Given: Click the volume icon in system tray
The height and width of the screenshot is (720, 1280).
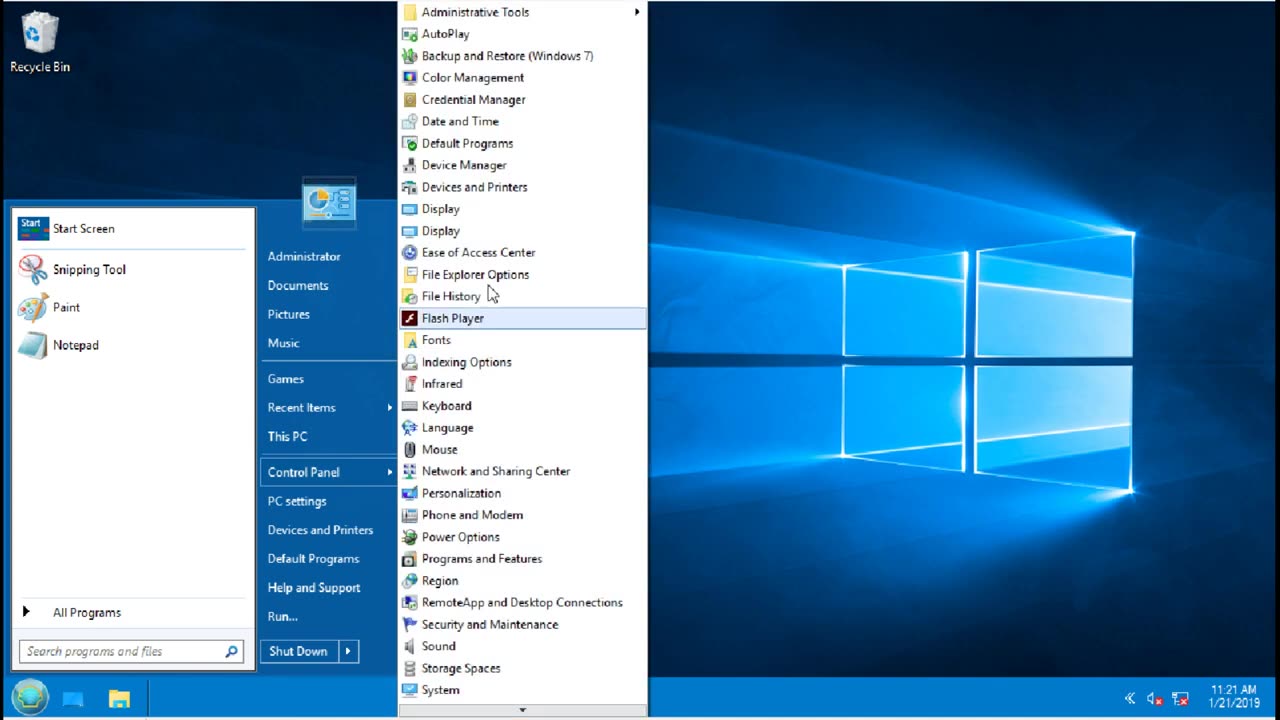Looking at the screenshot, I should point(1154,699).
